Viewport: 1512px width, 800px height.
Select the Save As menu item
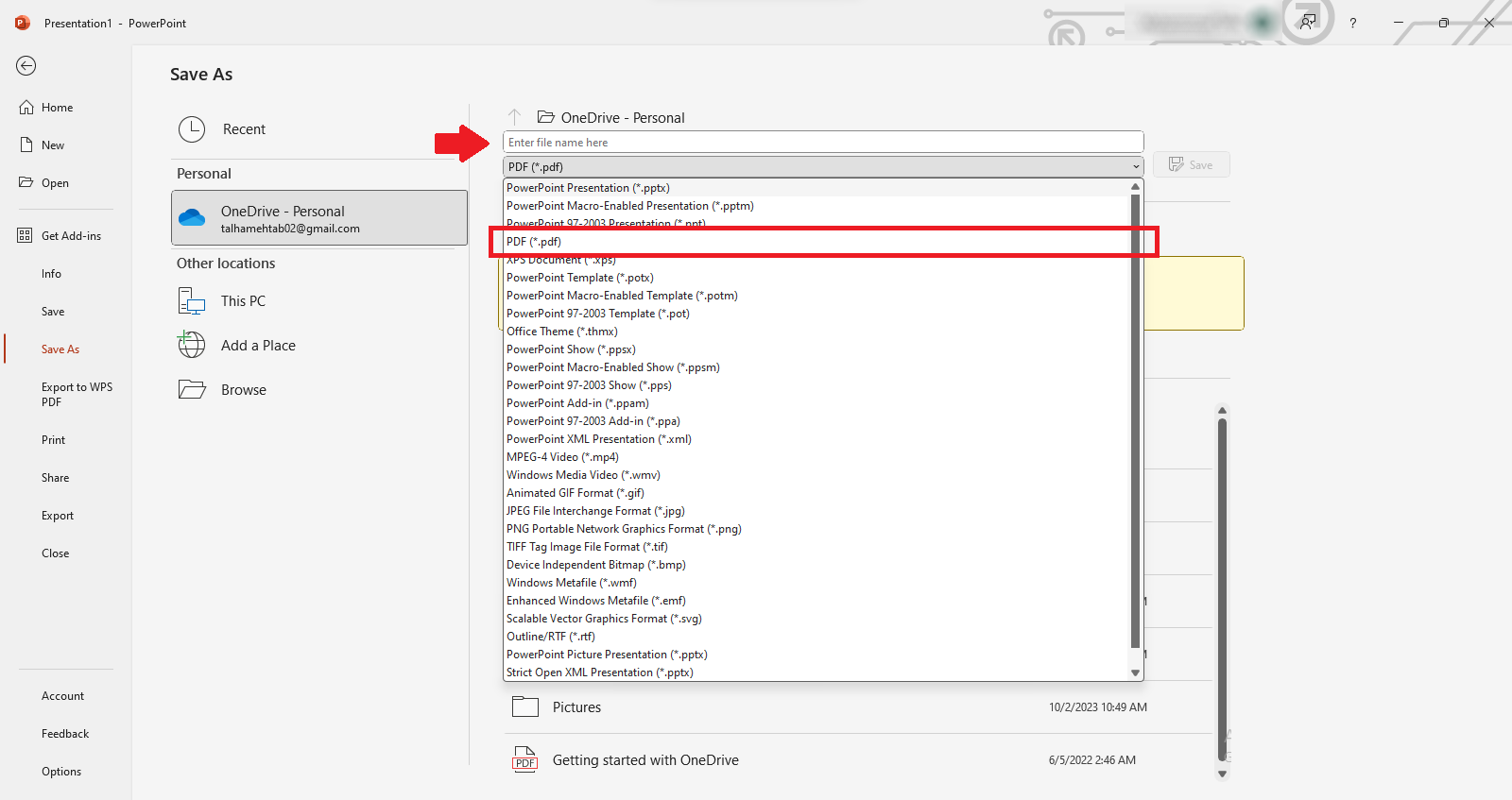click(60, 349)
